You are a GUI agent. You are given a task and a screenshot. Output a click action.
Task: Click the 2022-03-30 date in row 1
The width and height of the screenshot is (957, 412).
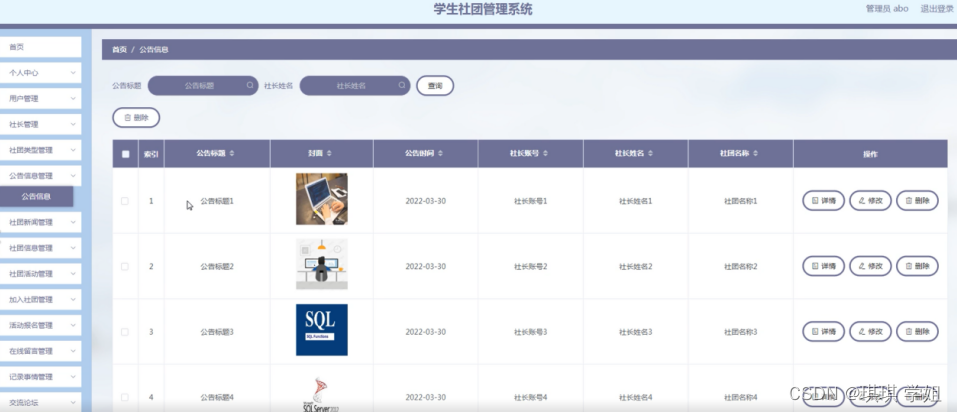click(x=425, y=201)
